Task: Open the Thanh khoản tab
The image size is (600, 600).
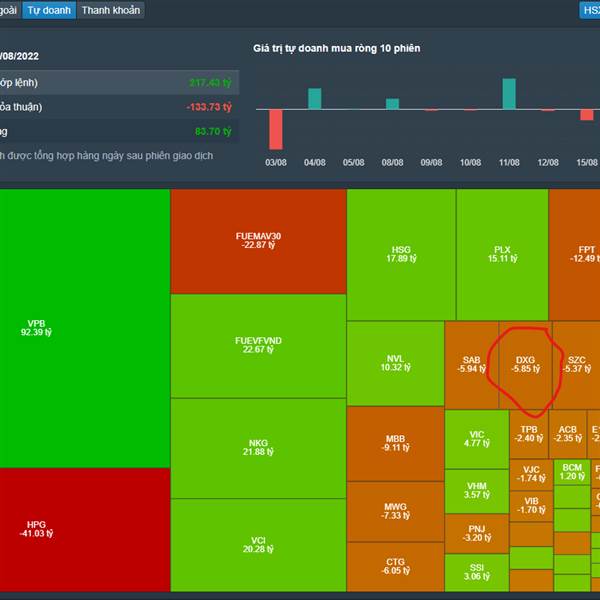Action: 111,10
